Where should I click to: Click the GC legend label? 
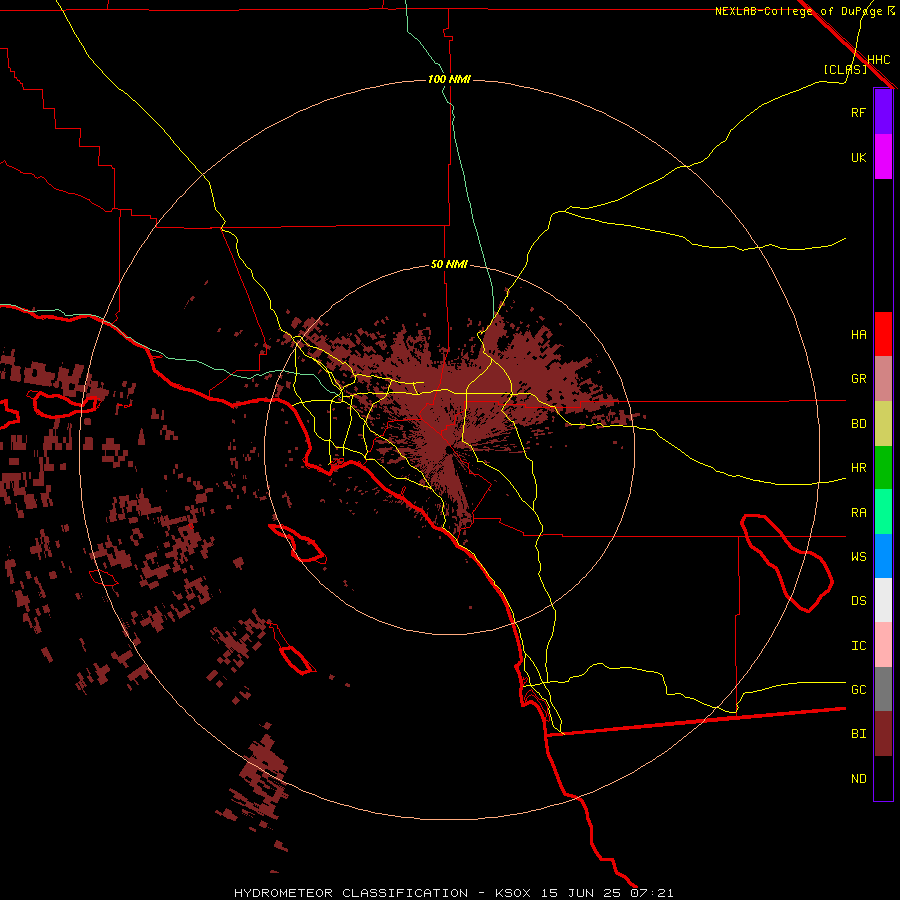pos(858,690)
